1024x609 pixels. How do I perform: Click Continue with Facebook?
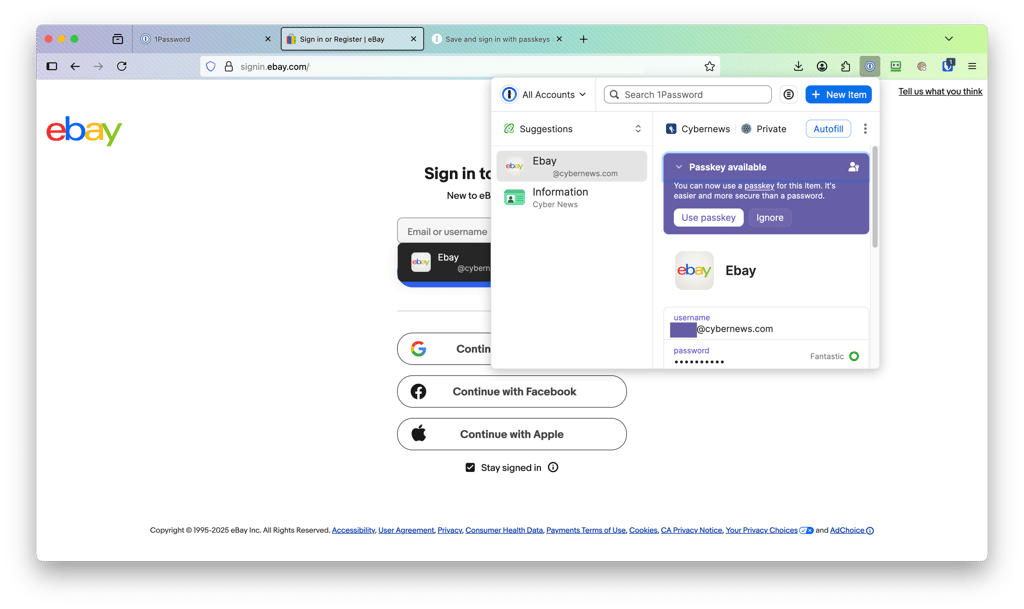[x=512, y=392]
